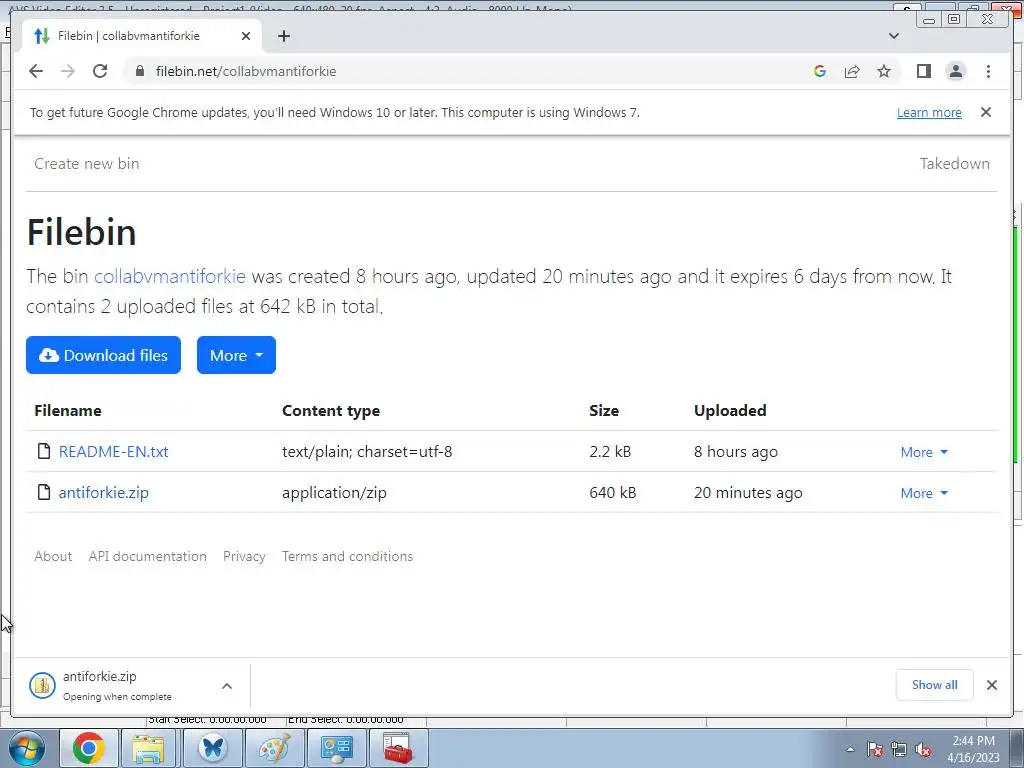Click the Filebin page heading

tap(82, 232)
